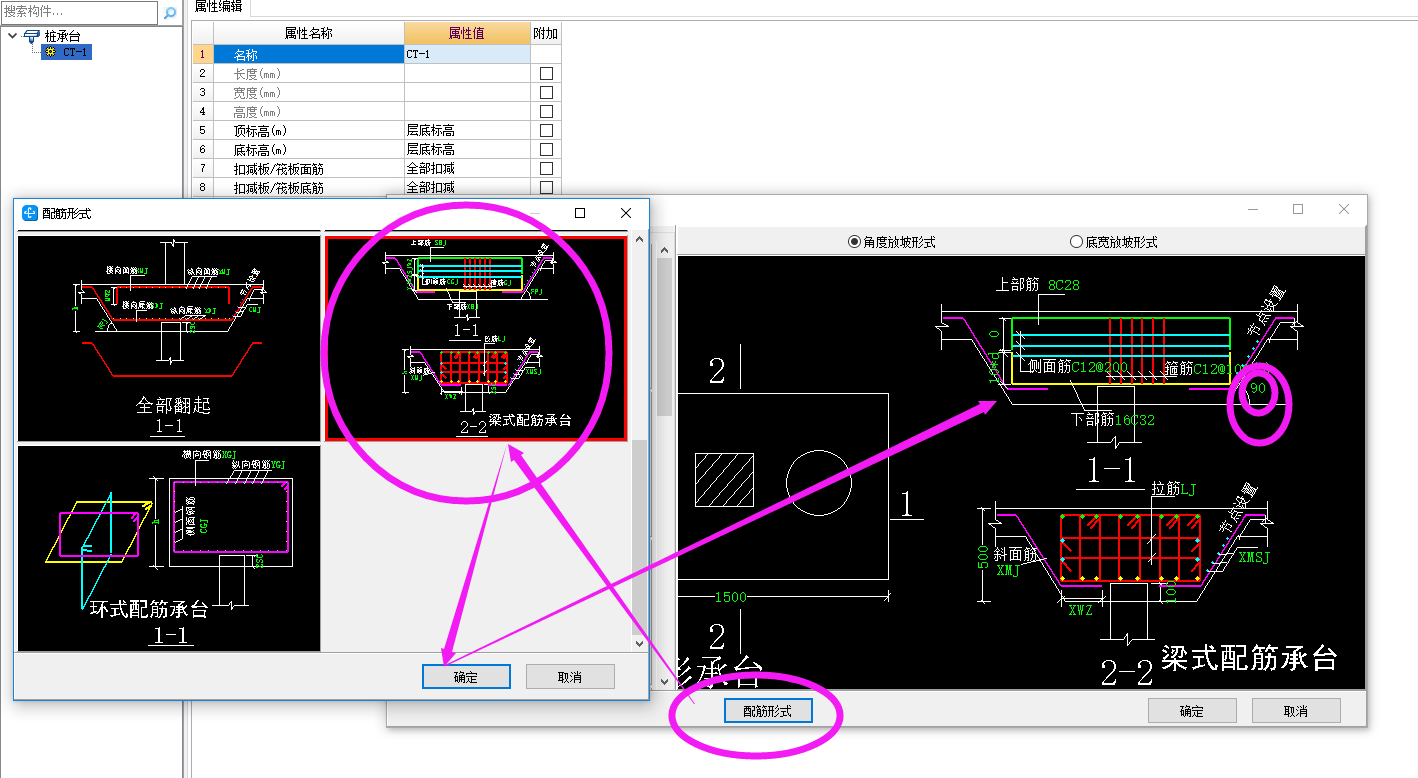Close the 配筋形式 dialog
The height and width of the screenshot is (778, 1418).
tap(626, 213)
